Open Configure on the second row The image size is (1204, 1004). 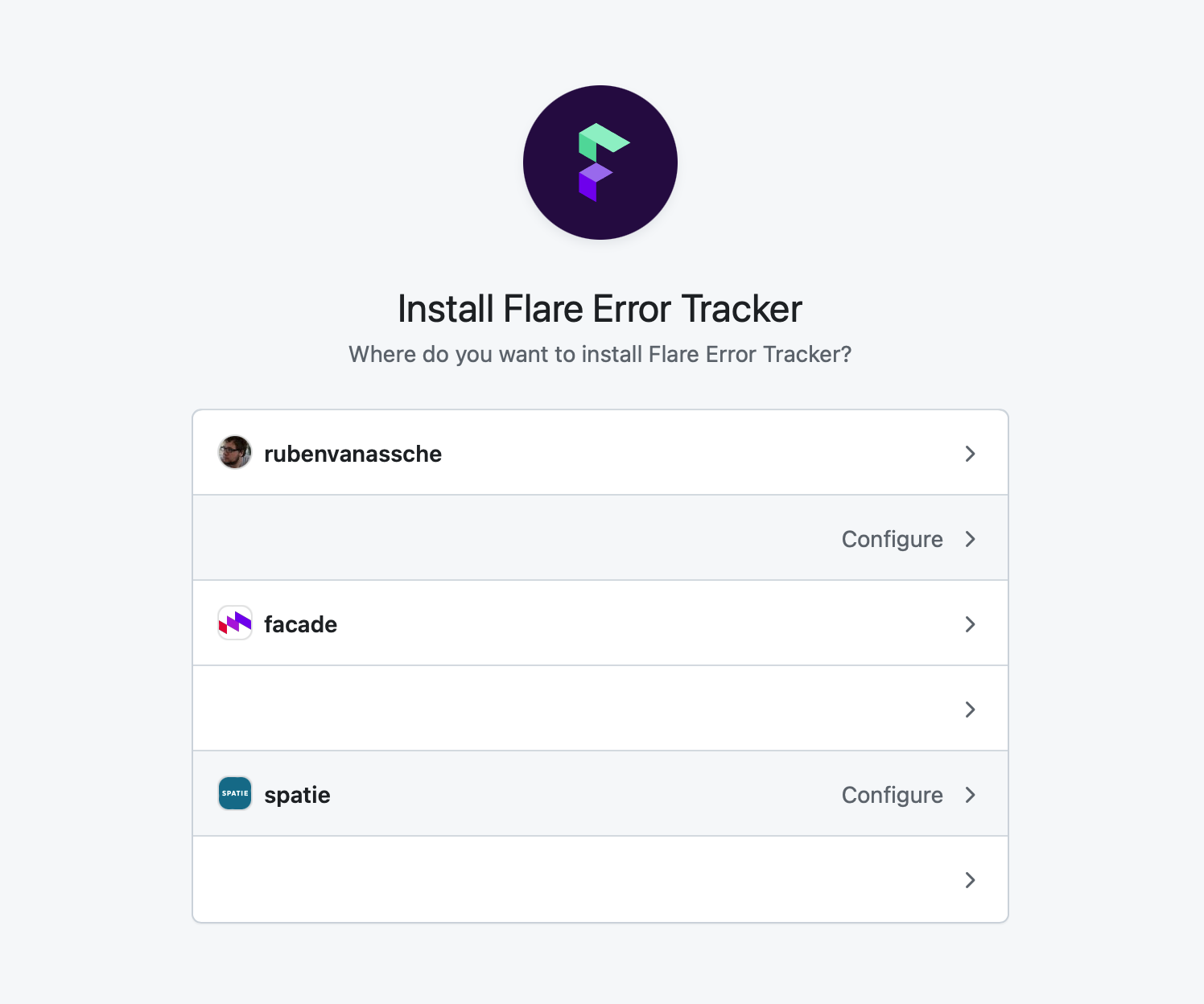pyautogui.click(x=891, y=539)
